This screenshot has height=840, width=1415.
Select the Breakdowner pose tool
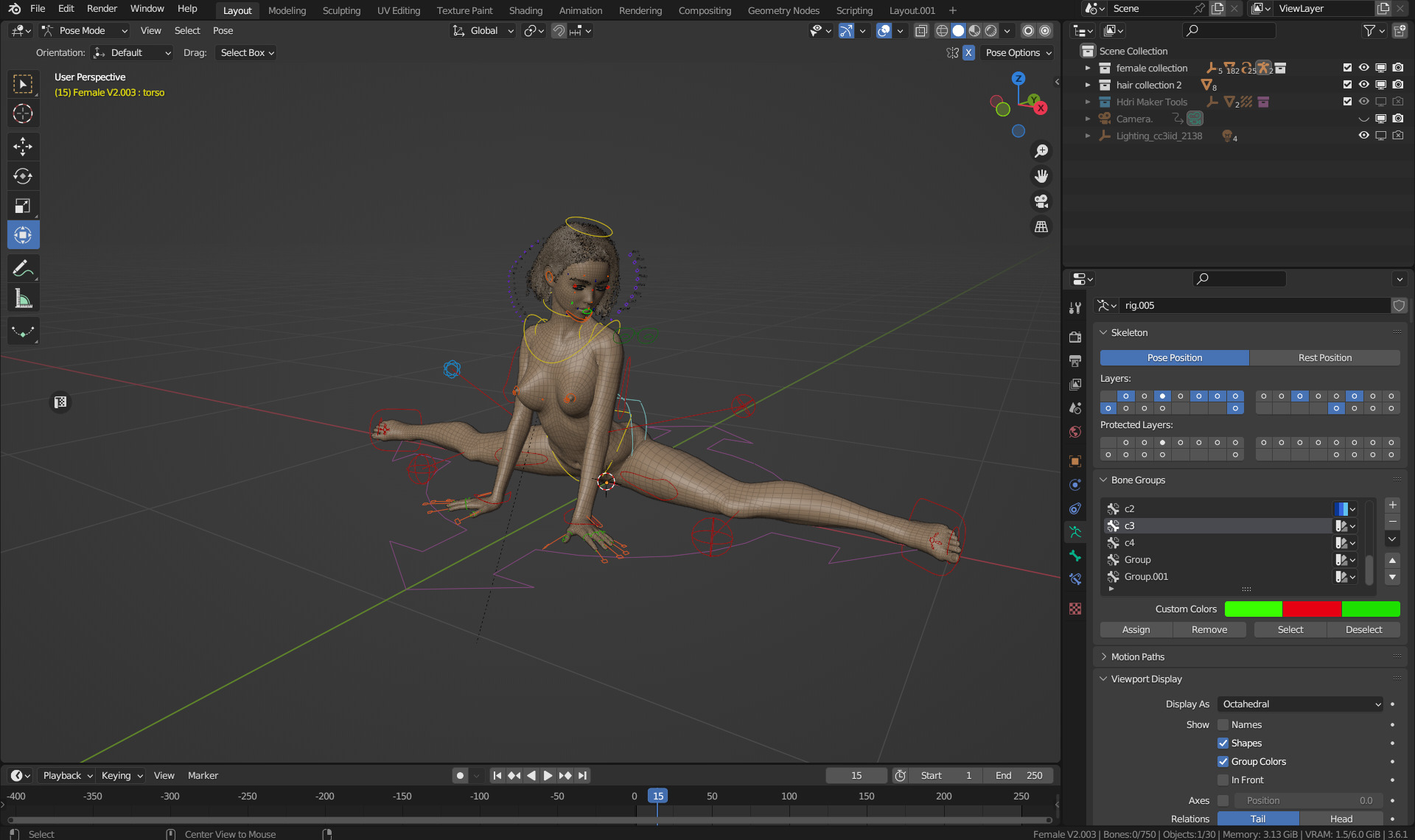23,332
